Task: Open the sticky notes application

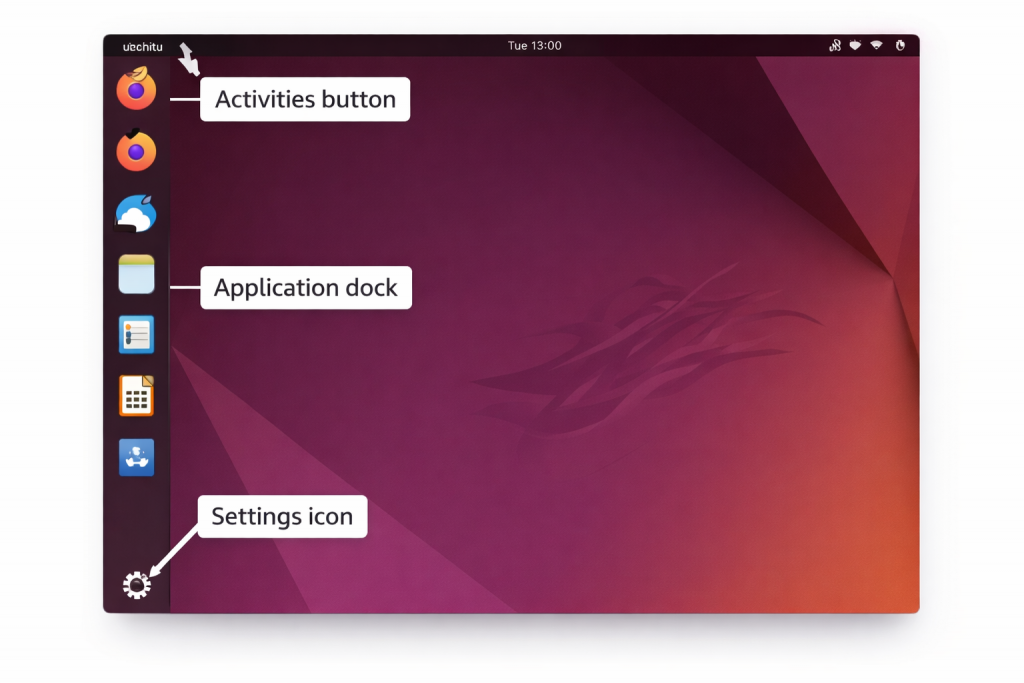Action: [136, 274]
